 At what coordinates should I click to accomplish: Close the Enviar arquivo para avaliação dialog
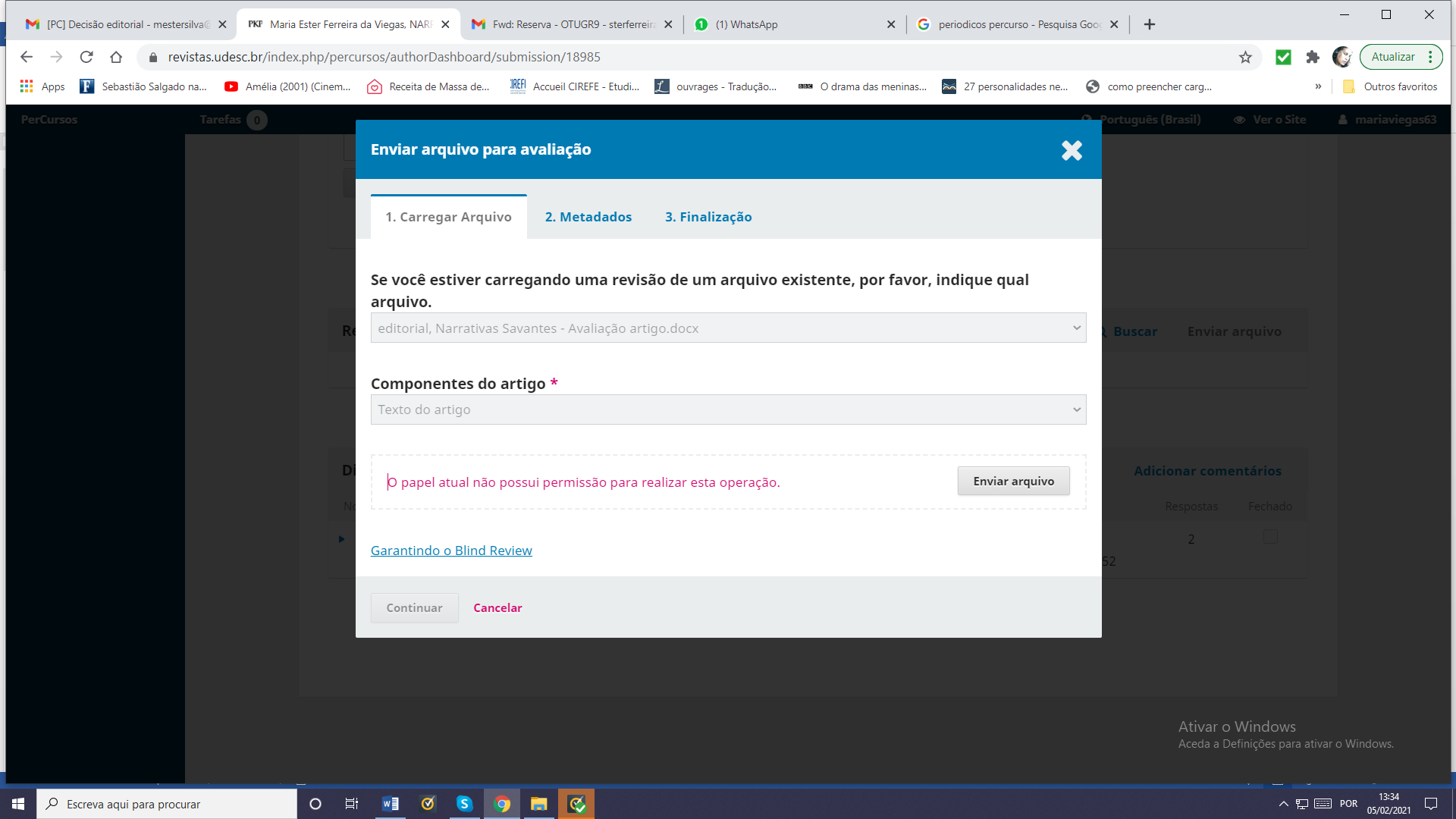1072,150
